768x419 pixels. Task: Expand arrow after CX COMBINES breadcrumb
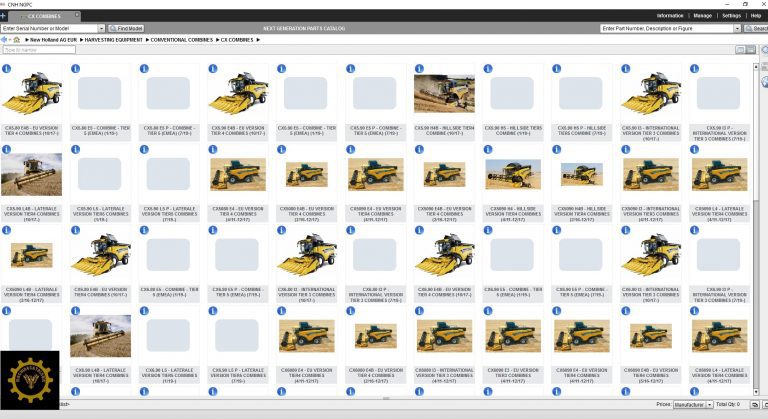pos(258,40)
